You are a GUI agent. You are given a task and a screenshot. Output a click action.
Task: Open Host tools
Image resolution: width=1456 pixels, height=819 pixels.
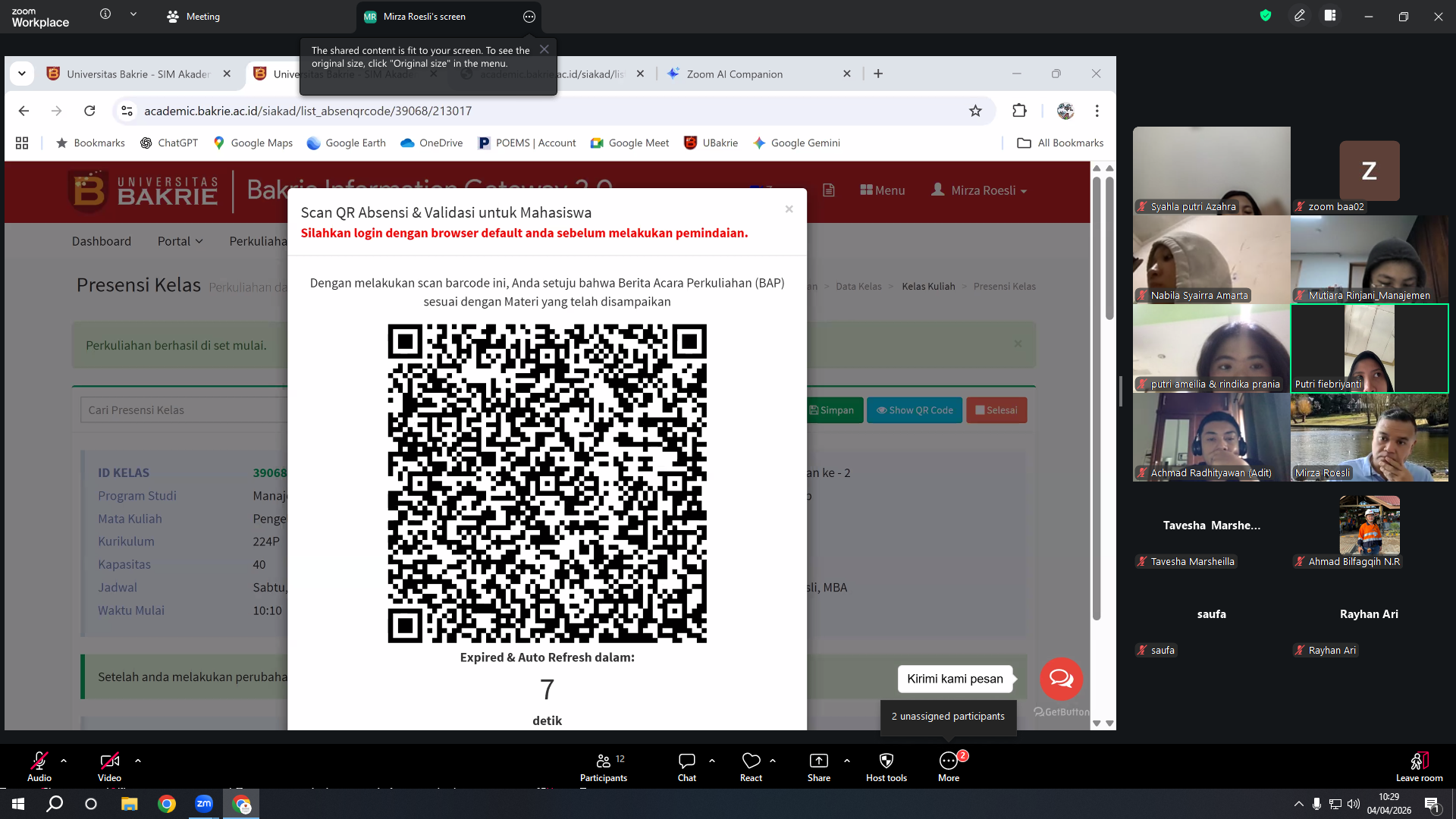[x=886, y=767]
